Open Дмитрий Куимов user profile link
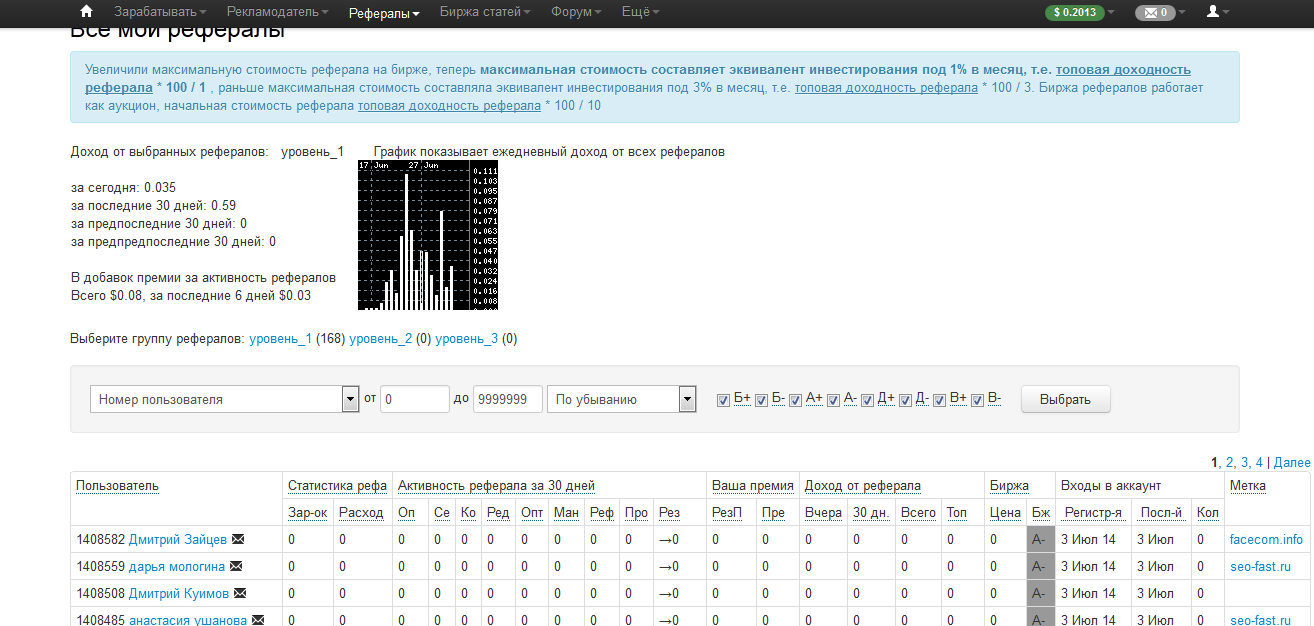1314x626 pixels. click(179, 593)
